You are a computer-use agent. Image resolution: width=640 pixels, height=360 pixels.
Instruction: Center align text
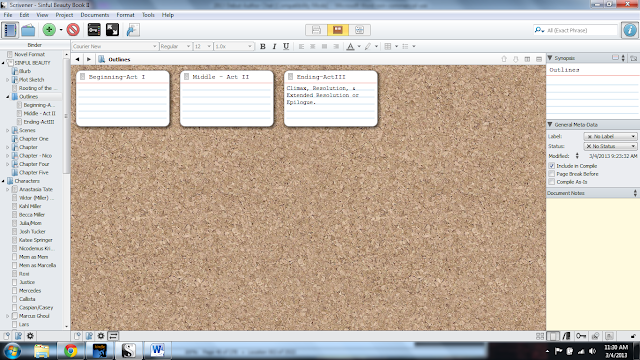pos(313,47)
